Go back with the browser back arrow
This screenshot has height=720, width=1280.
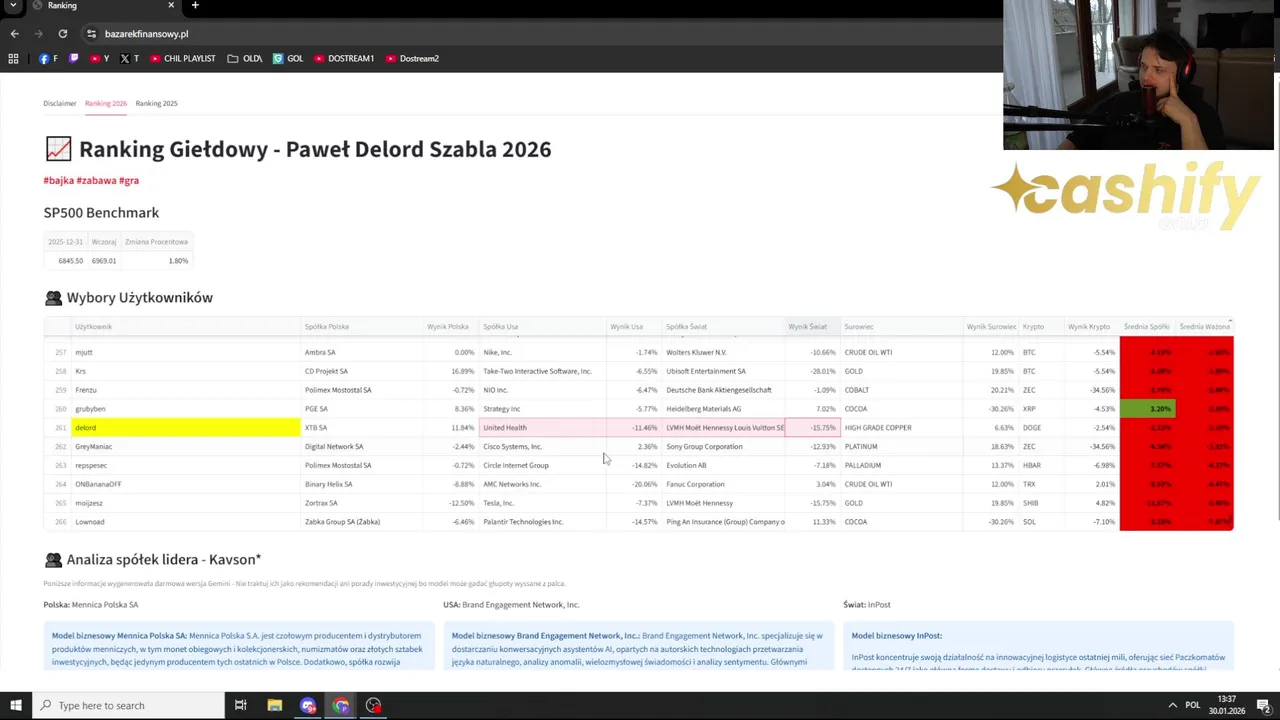(x=14, y=33)
